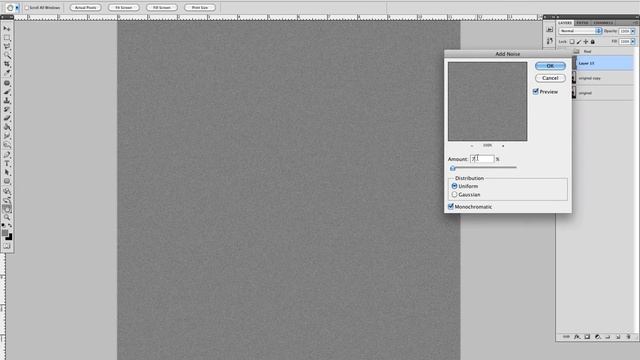Create new adjustment layer icon

[x=598, y=337]
